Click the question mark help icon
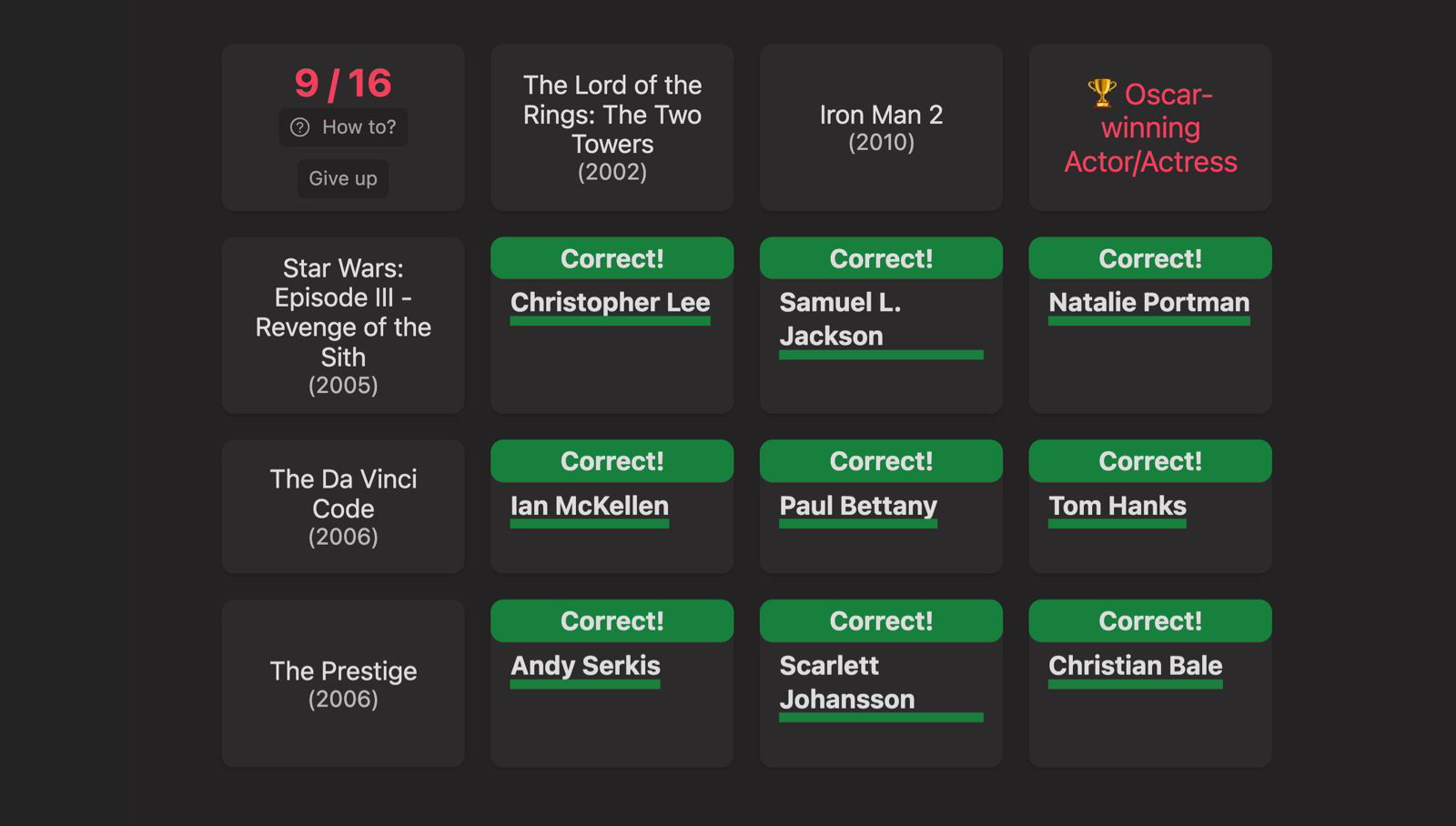Screen dimensions: 1456x826 pos(300,127)
